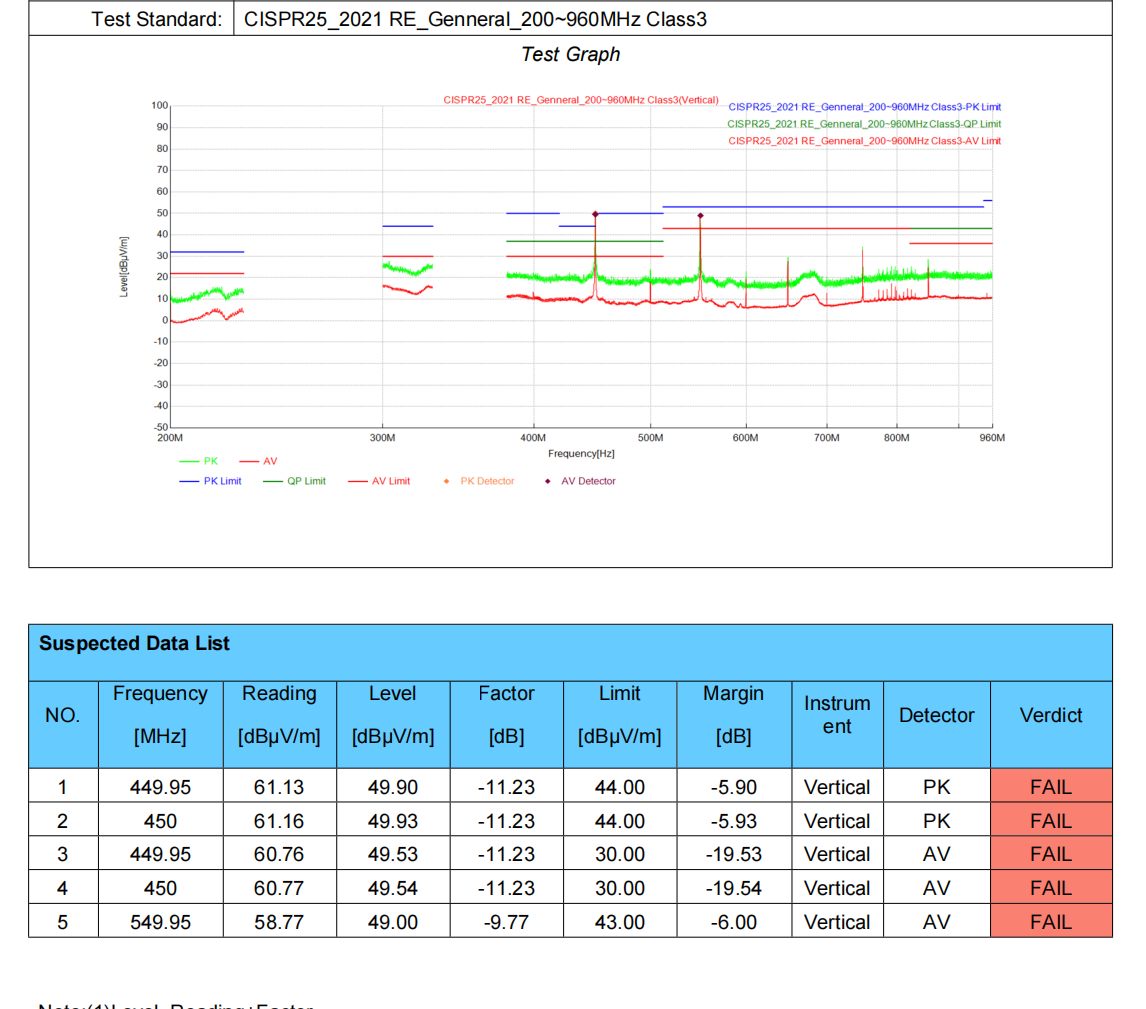Select the AV detector marker at 450 MHz peak

pyautogui.click(x=595, y=214)
